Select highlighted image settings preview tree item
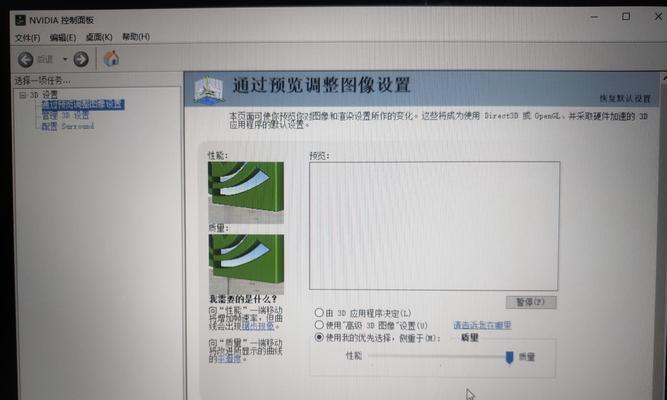667x400 pixels. (x=83, y=105)
